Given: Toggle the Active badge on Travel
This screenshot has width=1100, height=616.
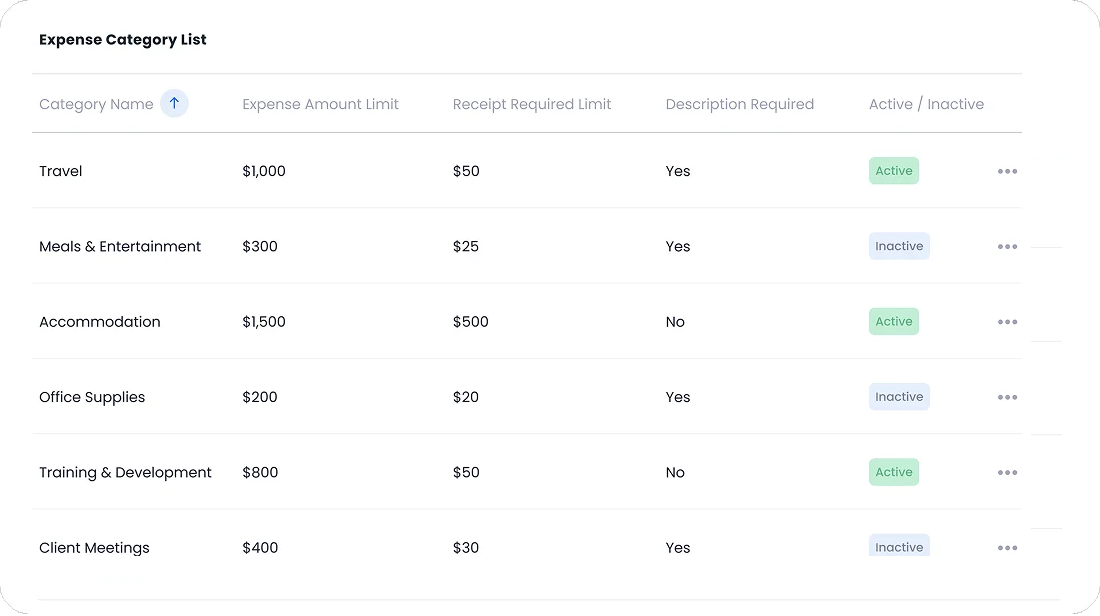Looking at the screenshot, I should [894, 170].
